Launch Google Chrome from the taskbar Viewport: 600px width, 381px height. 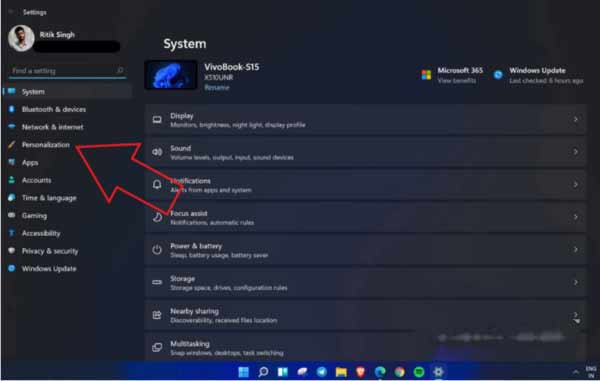click(399, 371)
